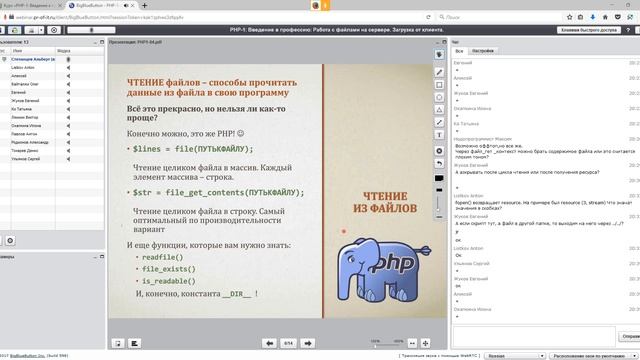The height and width of the screenshot is (360, 640).
Task: Select presenter Степанцов Альберт in users list
Action: tap(33, 60)
